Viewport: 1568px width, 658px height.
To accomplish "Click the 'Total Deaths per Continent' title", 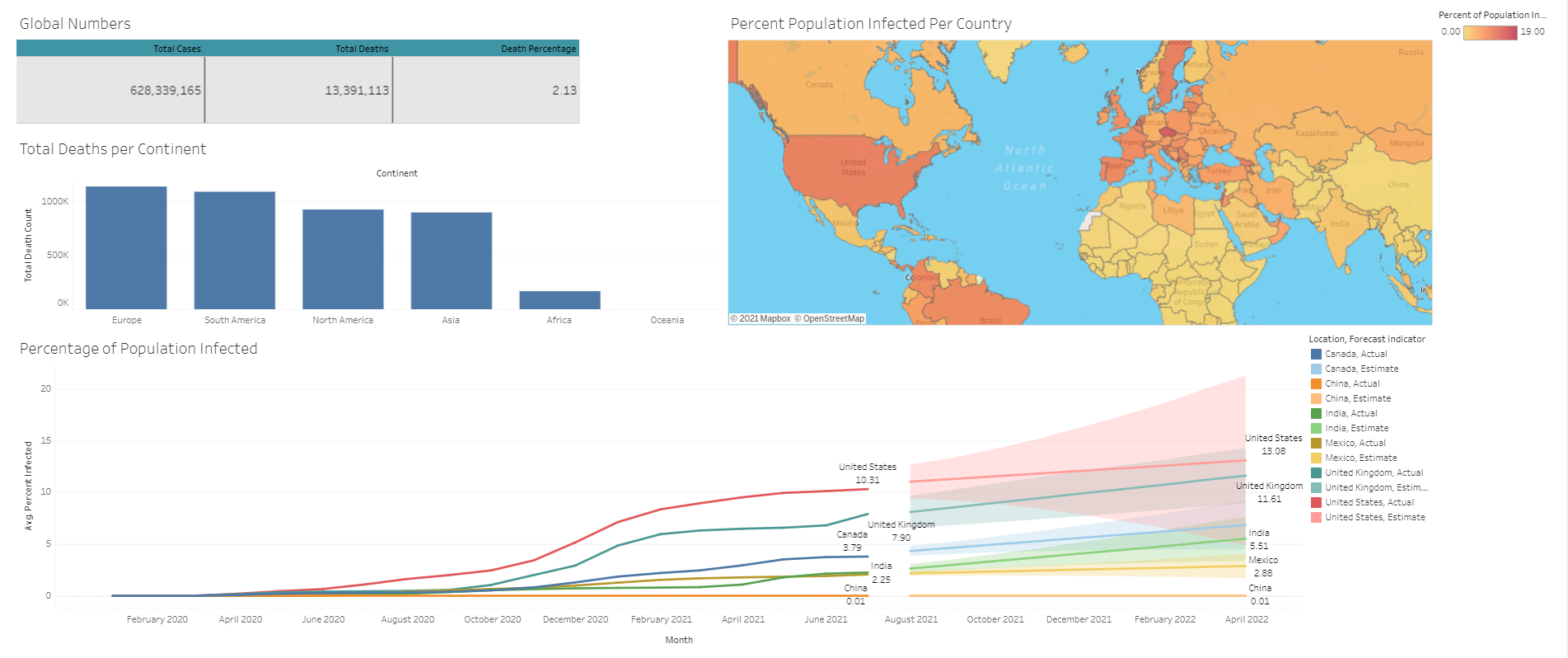I will [x=113, y=149].
